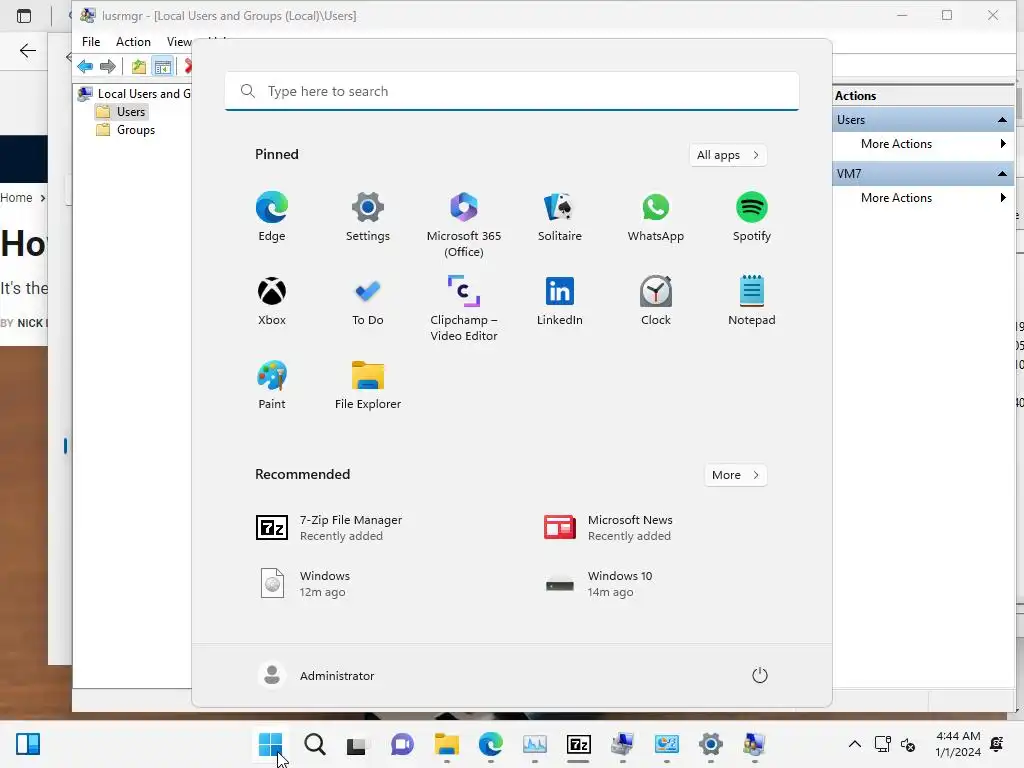This screenshot has height=768, width=1024.
Task: Open Edge browser on taskbar
Action: click(490, 744)
